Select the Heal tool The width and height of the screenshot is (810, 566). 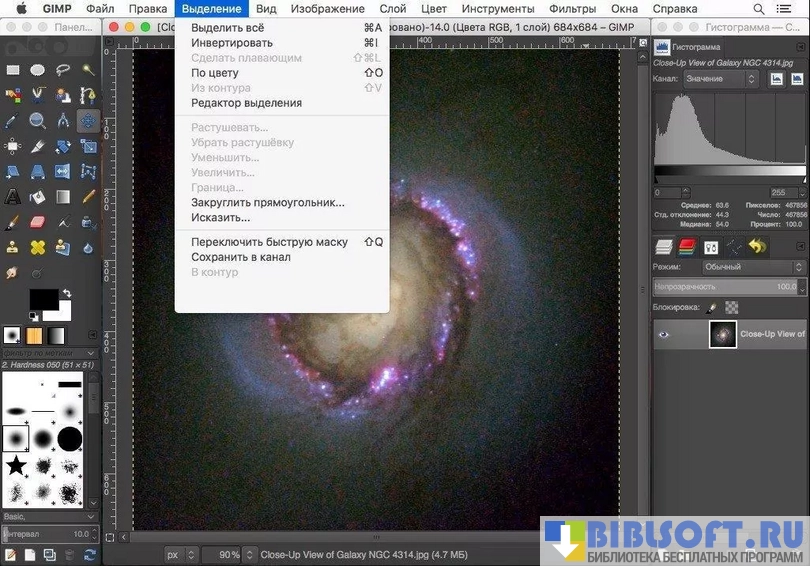point(38,247)
